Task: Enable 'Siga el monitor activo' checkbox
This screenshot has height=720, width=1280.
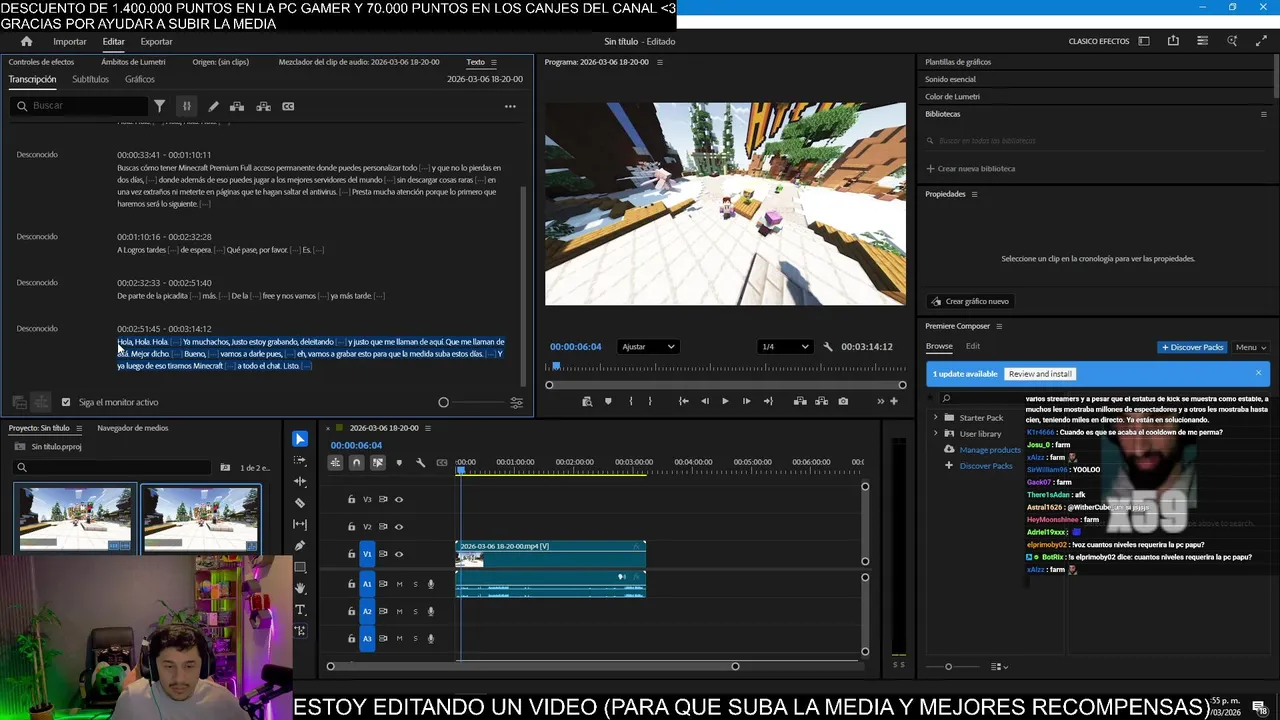Action: coord(66,402)
